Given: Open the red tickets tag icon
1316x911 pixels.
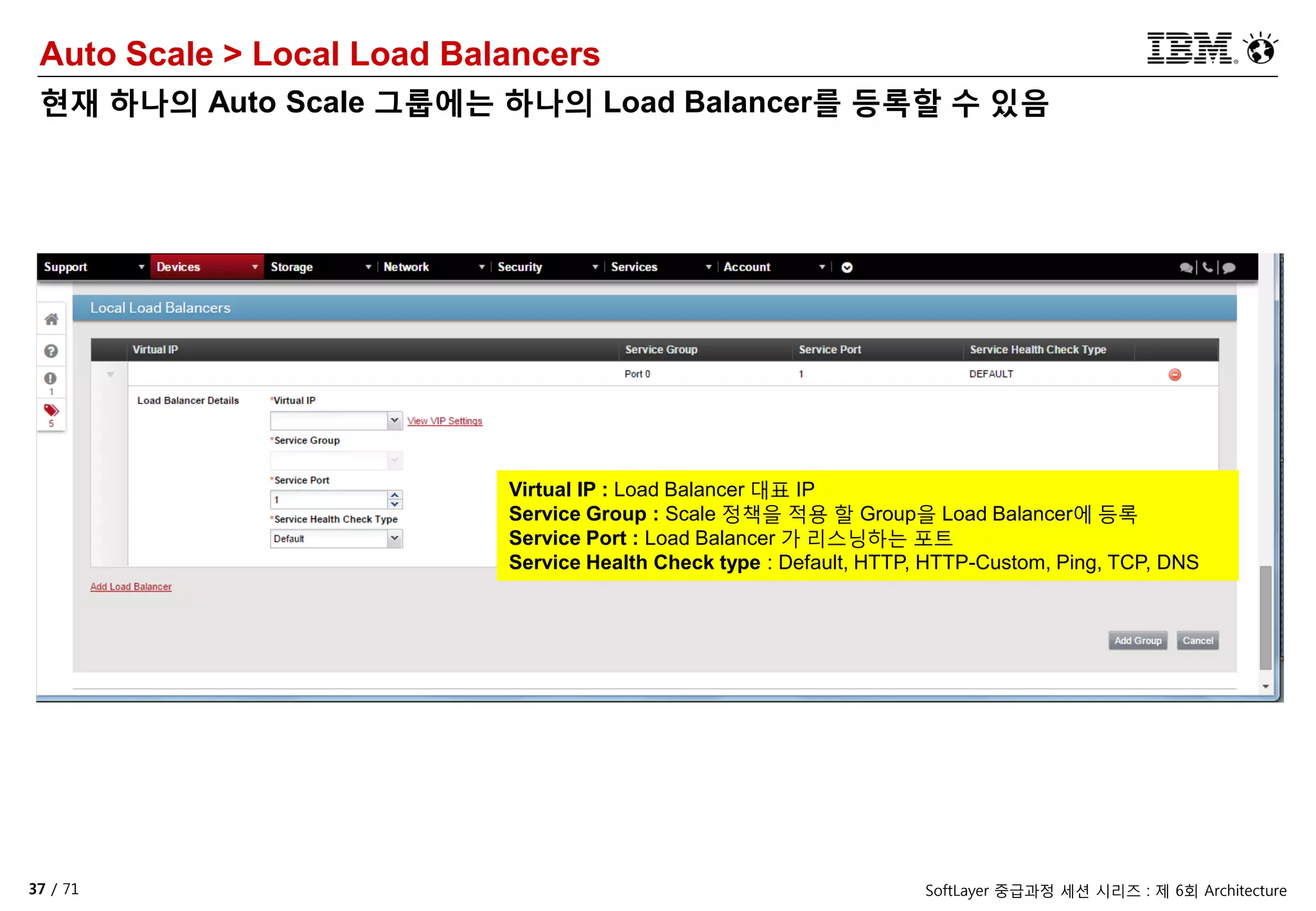Looking at the screenshot, I should pyautogui.click(x=51, y=410).
